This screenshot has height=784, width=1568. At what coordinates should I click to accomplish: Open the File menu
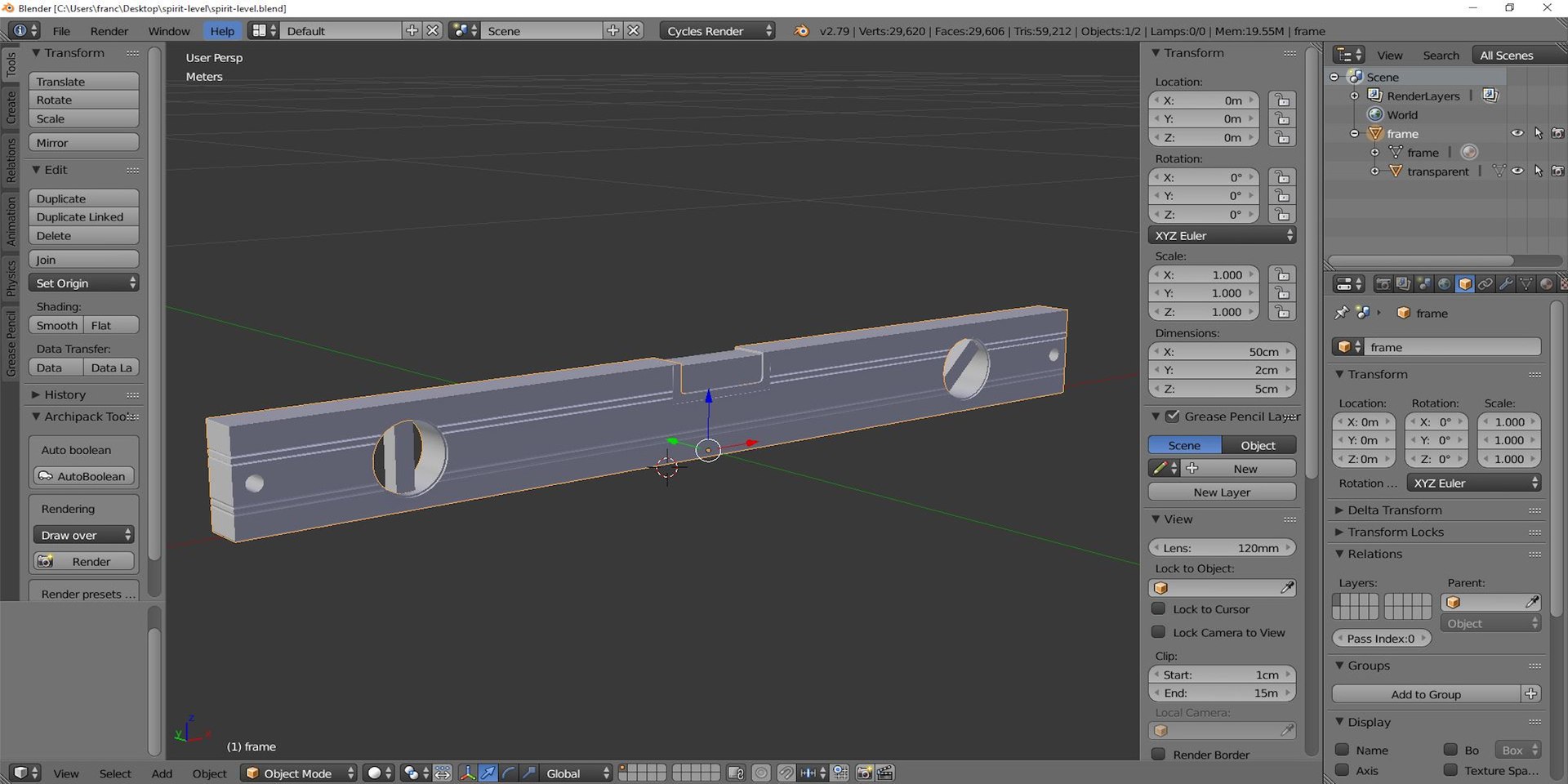tap(61, 31)
